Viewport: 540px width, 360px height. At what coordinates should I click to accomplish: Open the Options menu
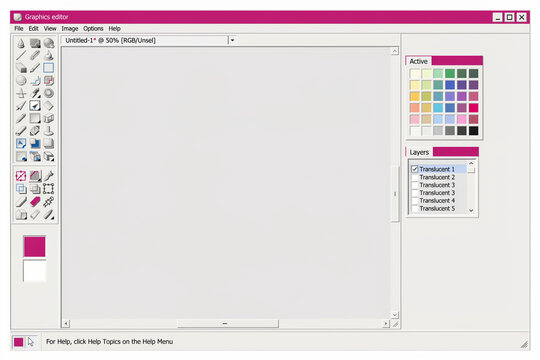click(93, 29)
